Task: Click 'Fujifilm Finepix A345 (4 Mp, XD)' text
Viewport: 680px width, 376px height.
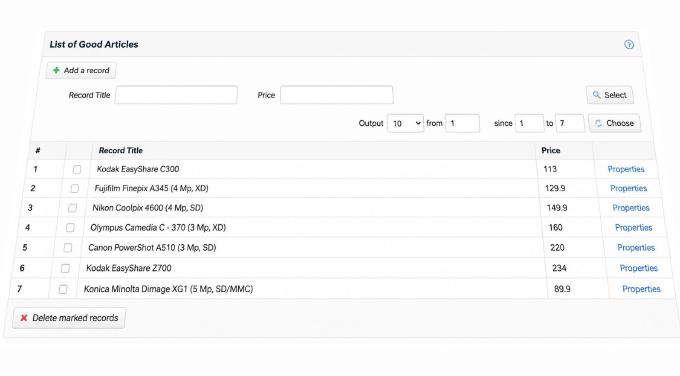Action: pos(151,188)
